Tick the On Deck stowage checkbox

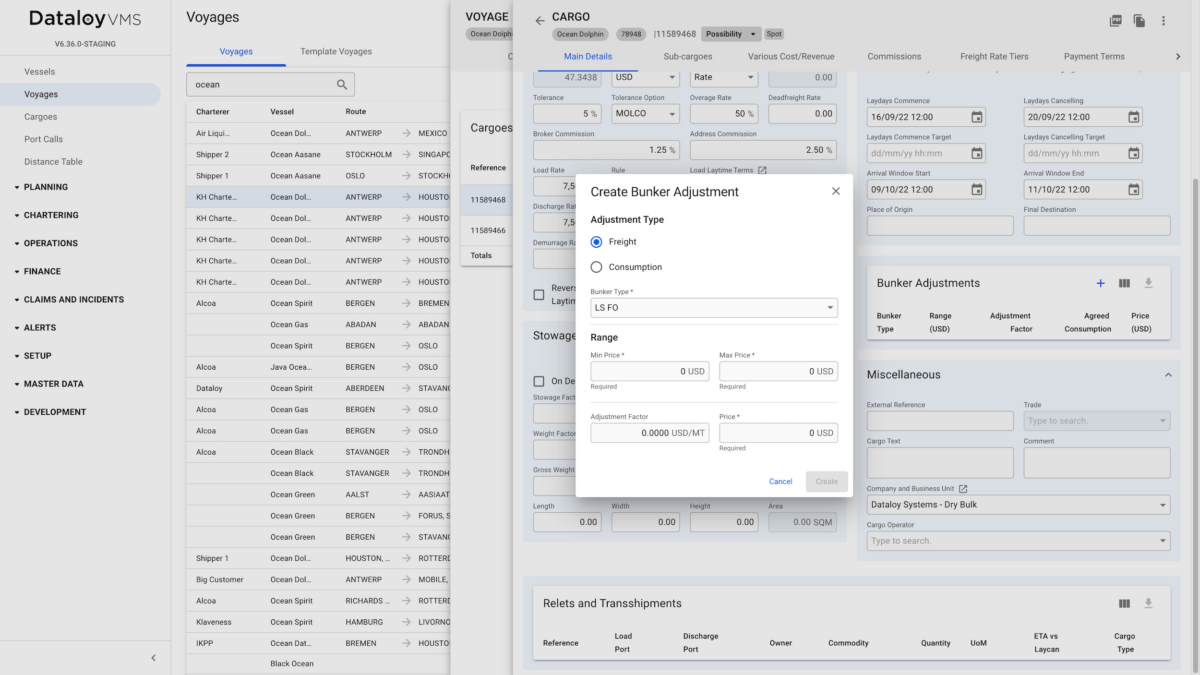click(537, 380)
